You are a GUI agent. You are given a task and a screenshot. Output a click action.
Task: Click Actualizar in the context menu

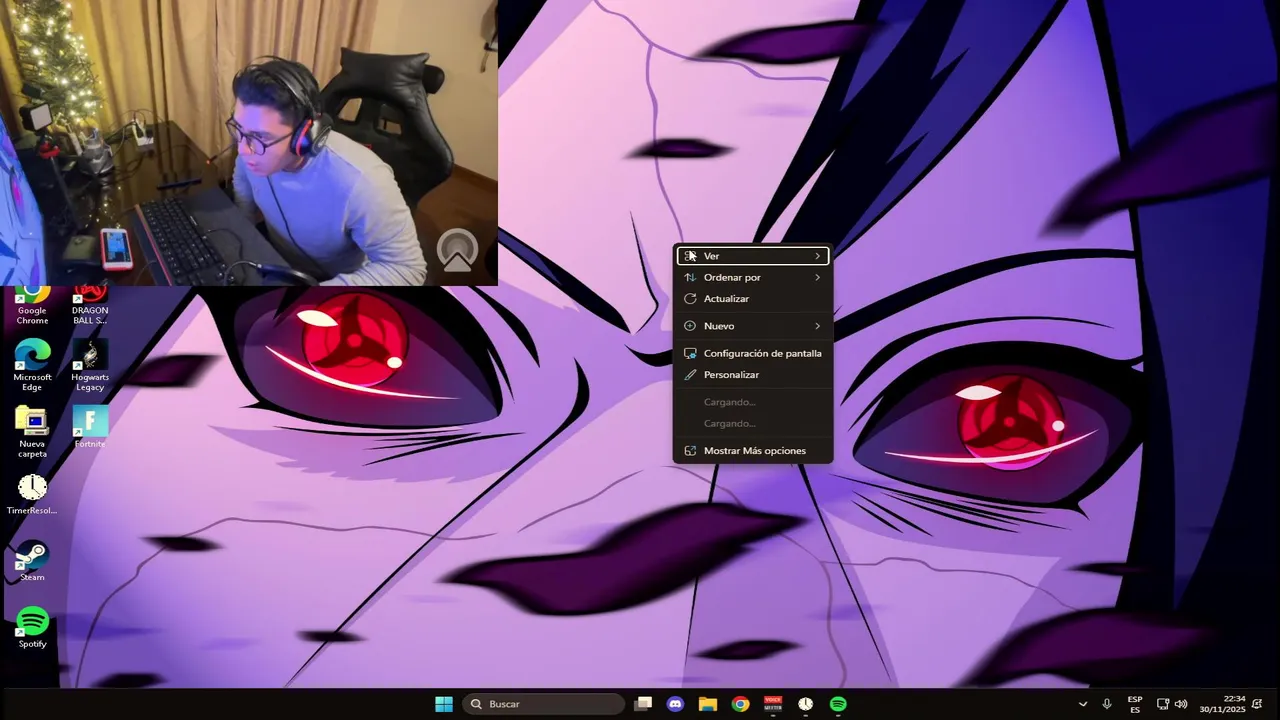(x=753, y=299)
